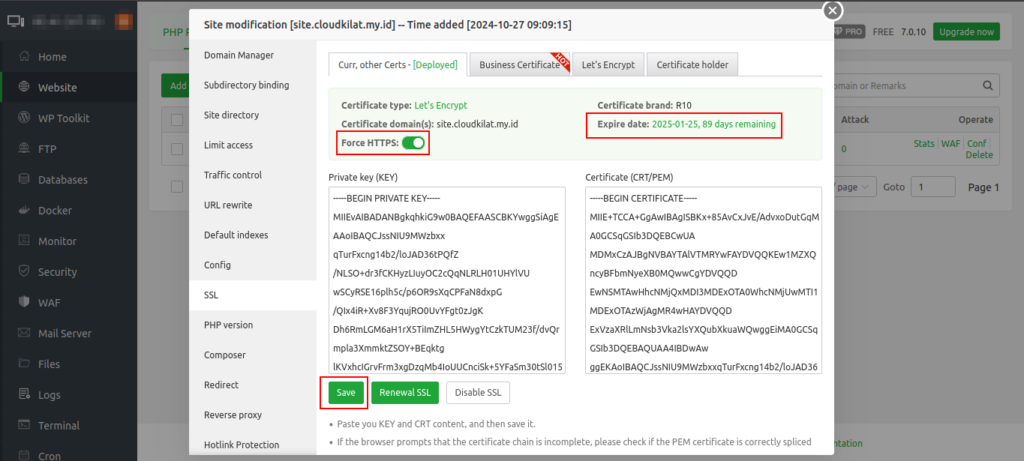Click the Terminal icon in sidebar
Screen dimensions: 1024x461
point(24,425)
